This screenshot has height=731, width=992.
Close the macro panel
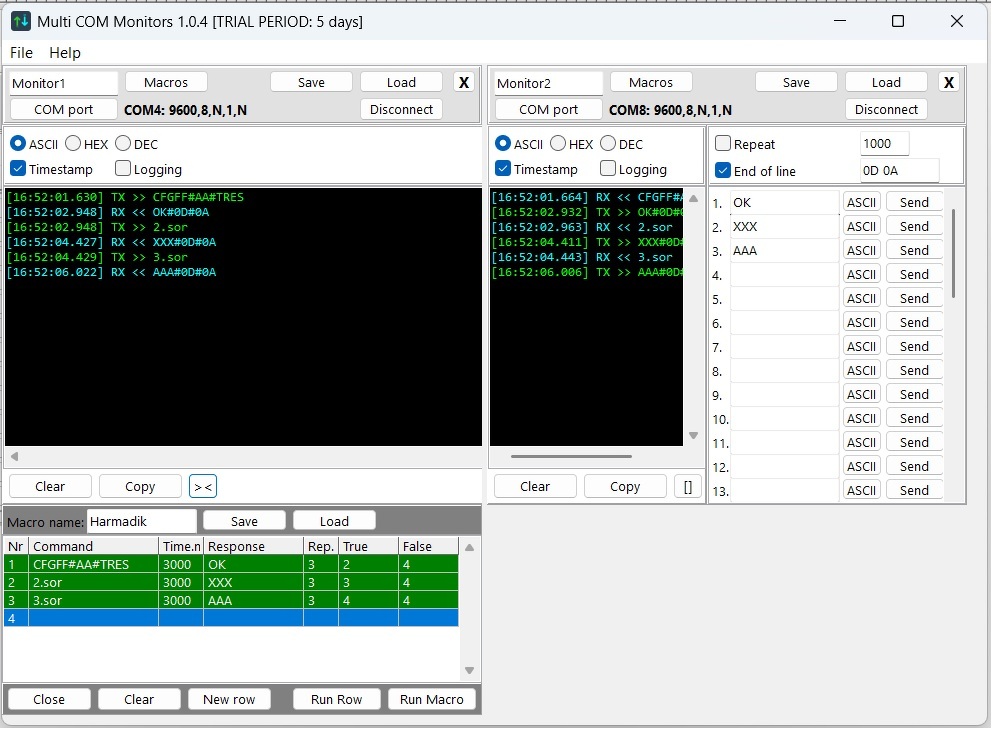49,699
